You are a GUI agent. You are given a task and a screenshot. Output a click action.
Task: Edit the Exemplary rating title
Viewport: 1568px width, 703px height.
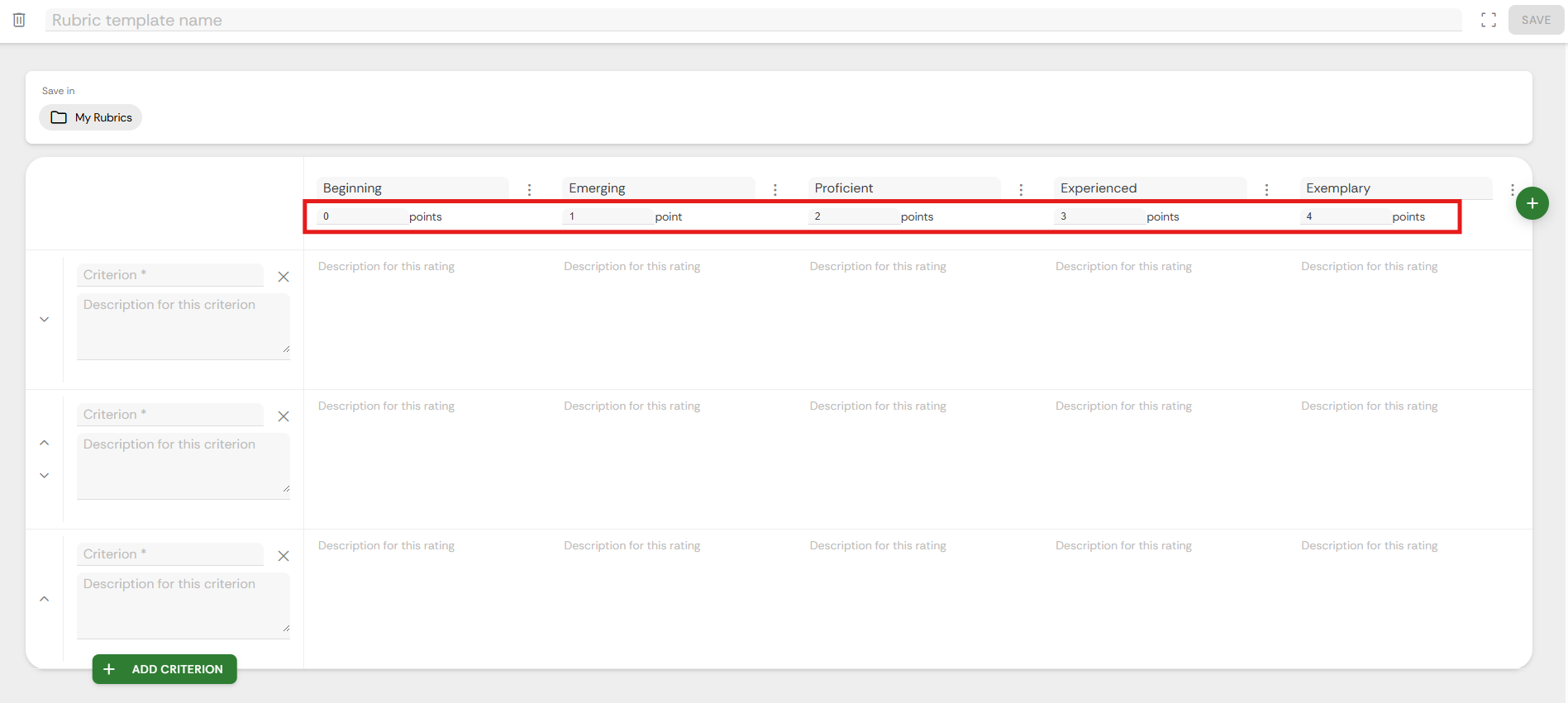coord(1394,188)
